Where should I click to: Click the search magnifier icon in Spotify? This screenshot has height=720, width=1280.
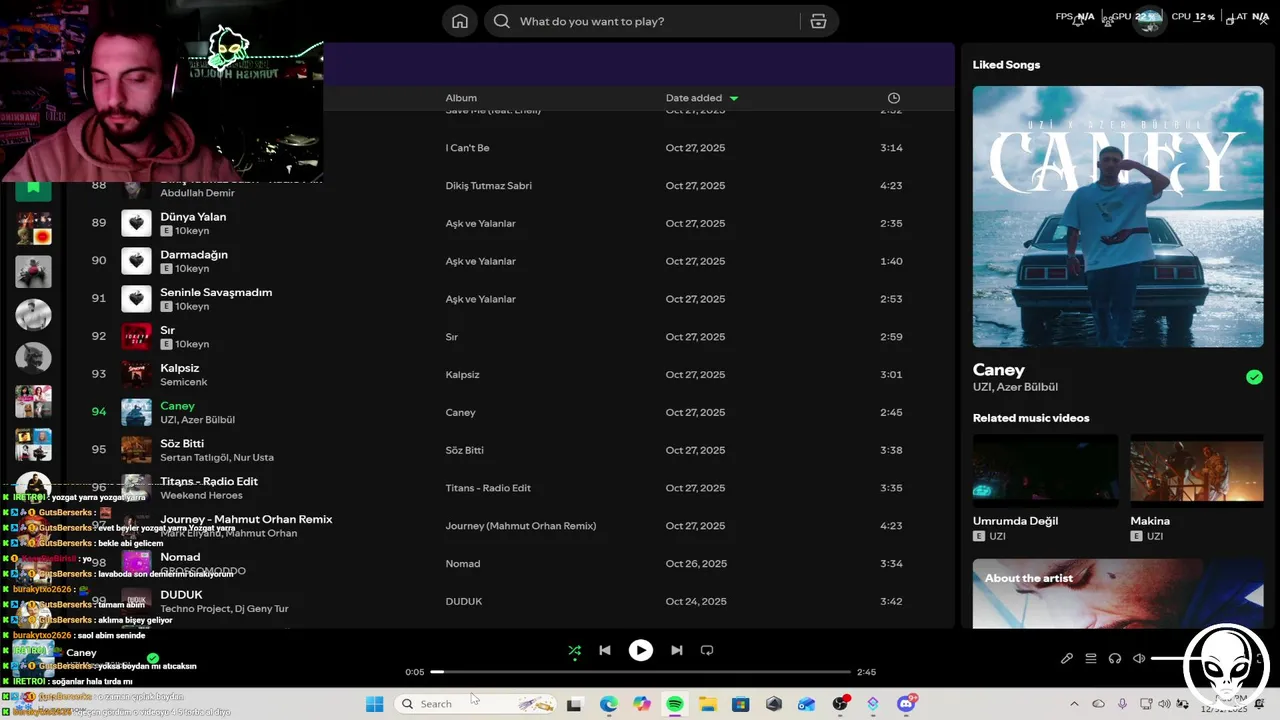502,21
